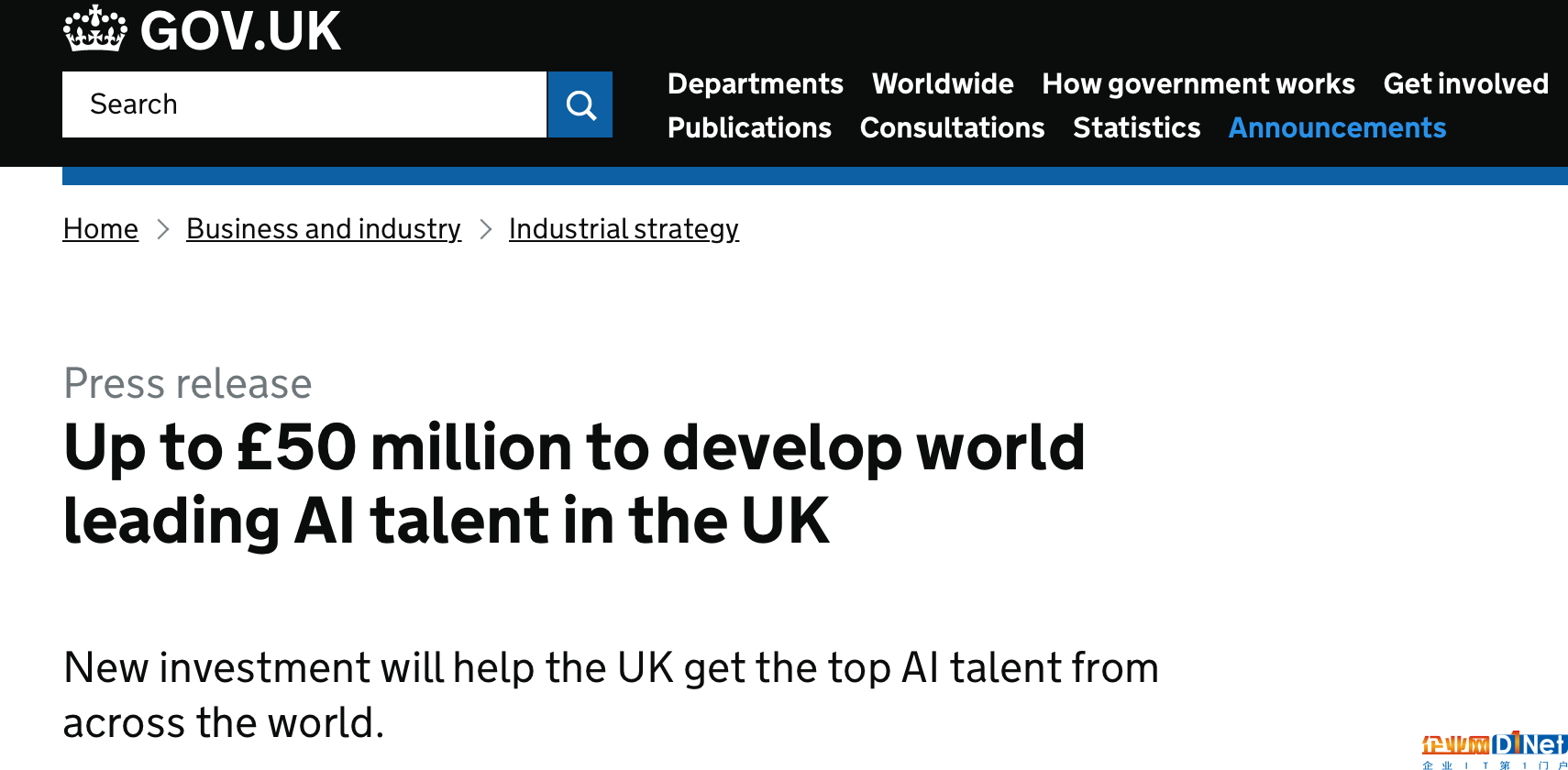Viewport: 1568px width, 770px height.
Task: Click the breadcrumb chevron after Home
Action: 163,229
